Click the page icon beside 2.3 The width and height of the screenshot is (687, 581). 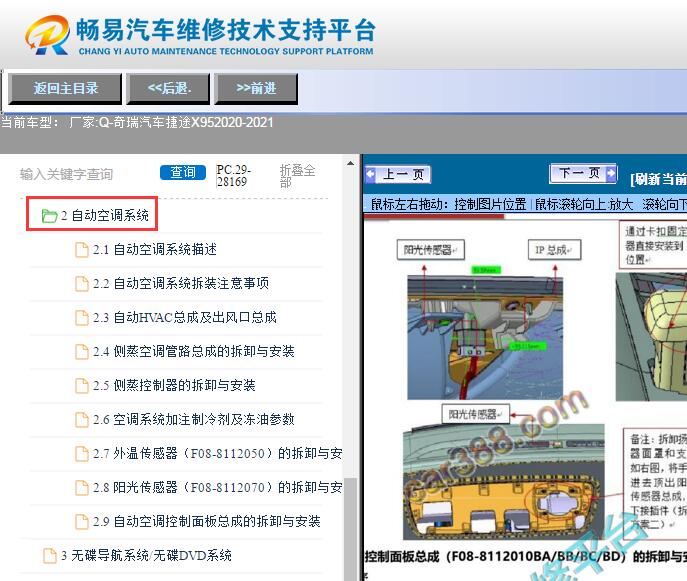82,318
